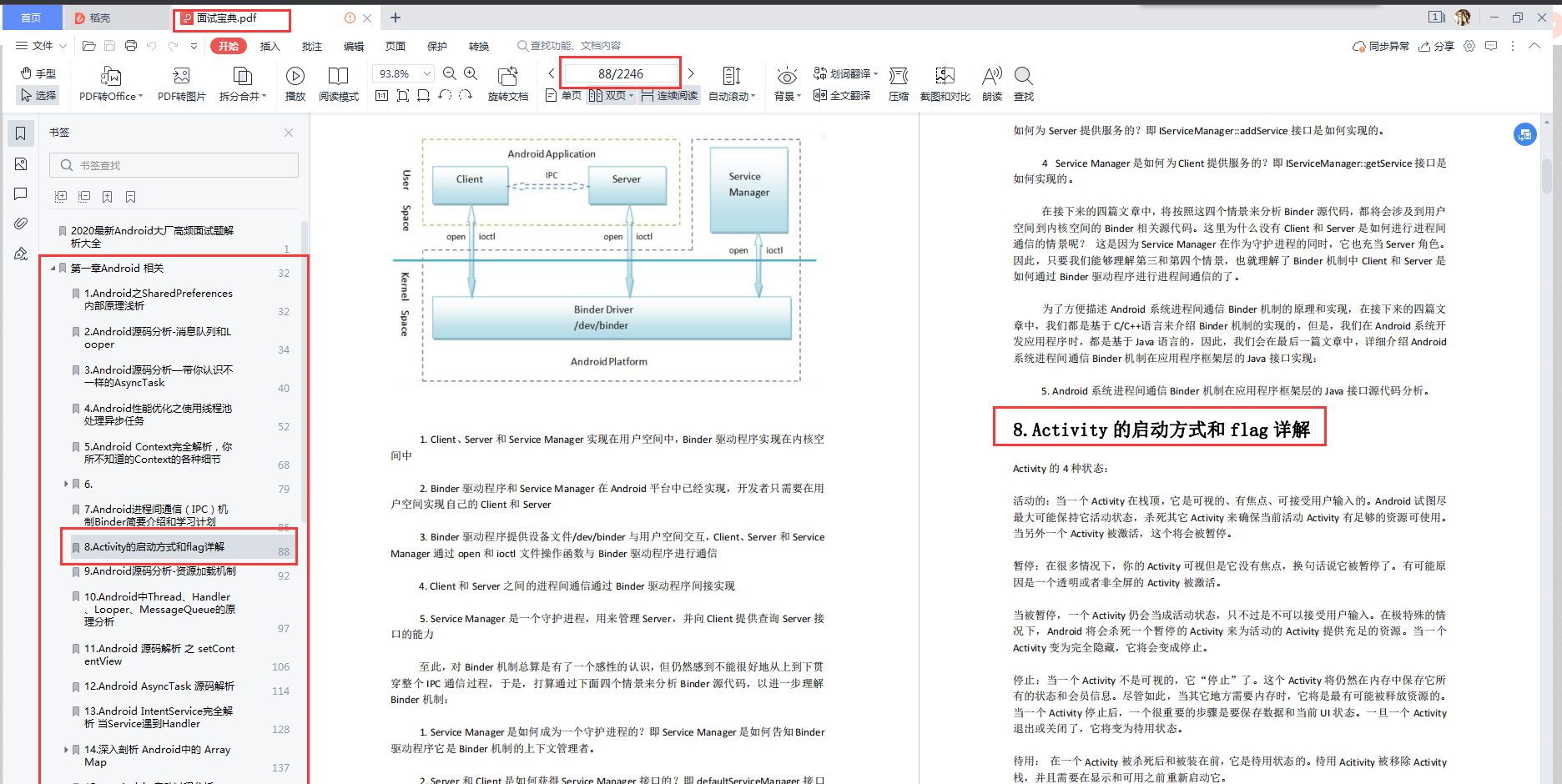Open the PDF转Office converter

click(x=111, y=85)
